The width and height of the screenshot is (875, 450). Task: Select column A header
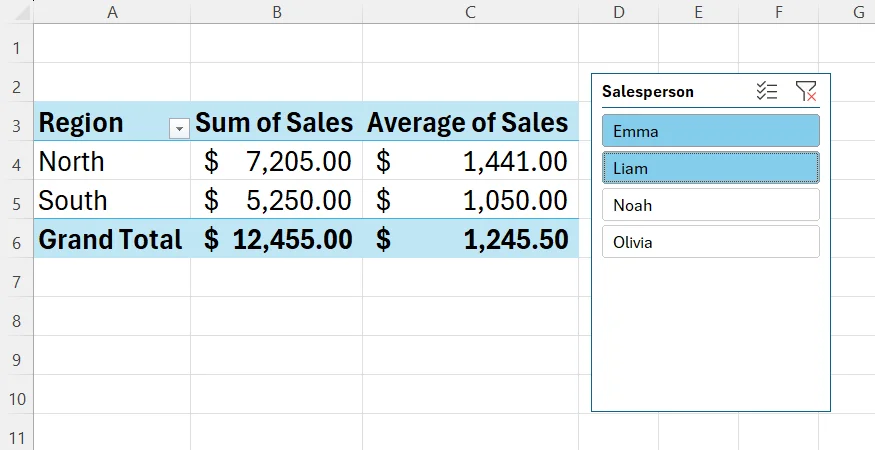pyautogui.click(x=112, y=12)
